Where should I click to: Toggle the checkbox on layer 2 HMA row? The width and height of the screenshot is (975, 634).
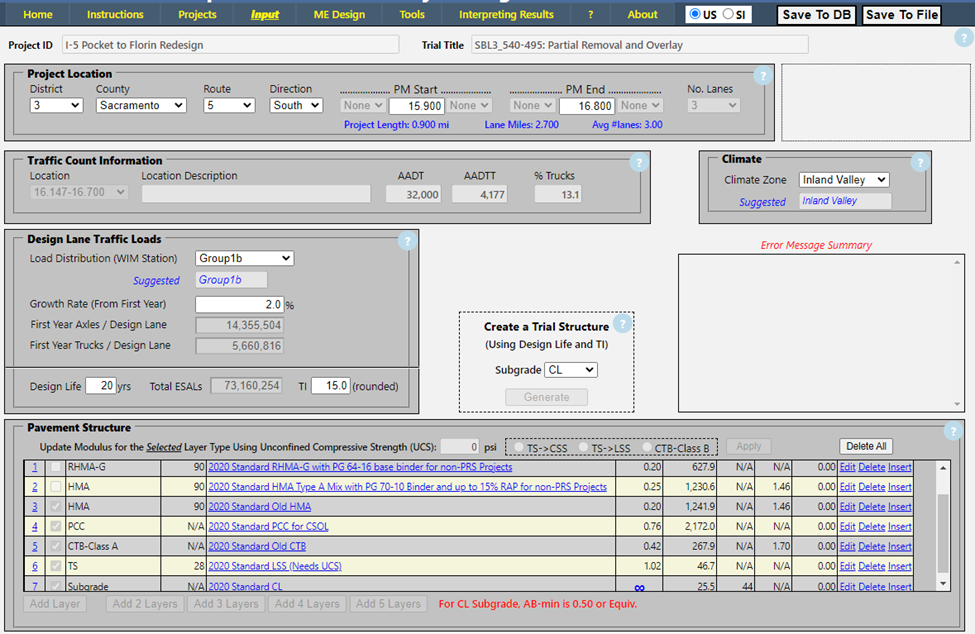coord(56,487)
